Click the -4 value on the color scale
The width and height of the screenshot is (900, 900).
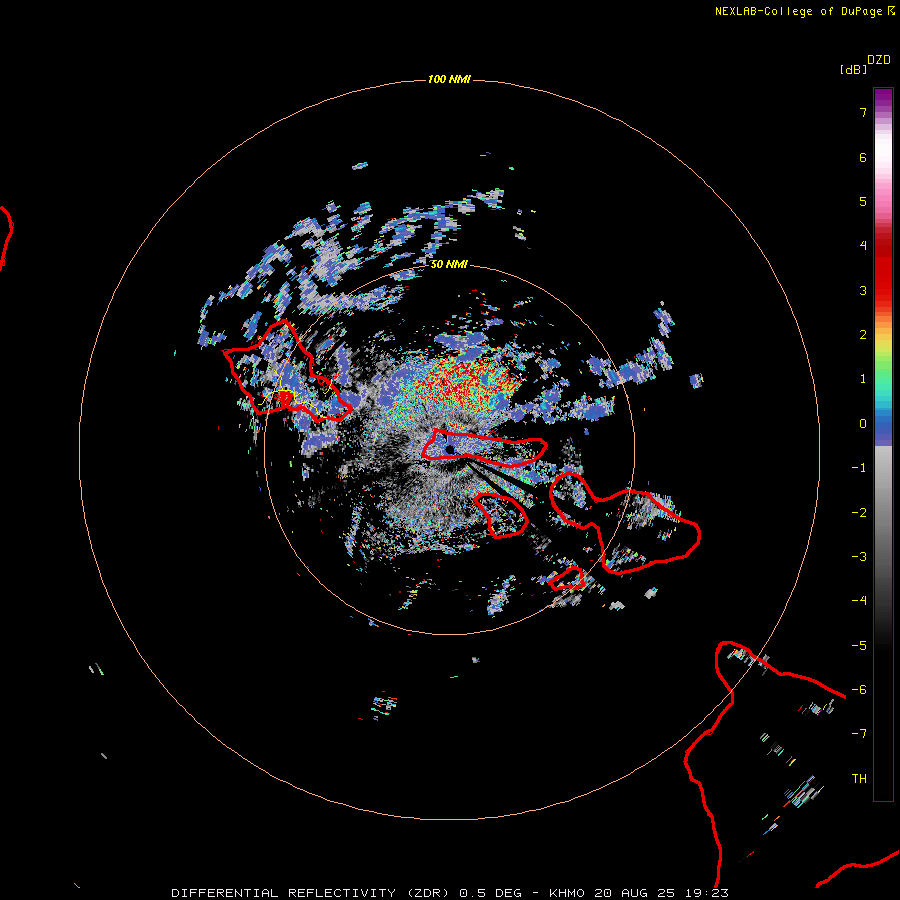pyautogui.click(x=859, y=601)
